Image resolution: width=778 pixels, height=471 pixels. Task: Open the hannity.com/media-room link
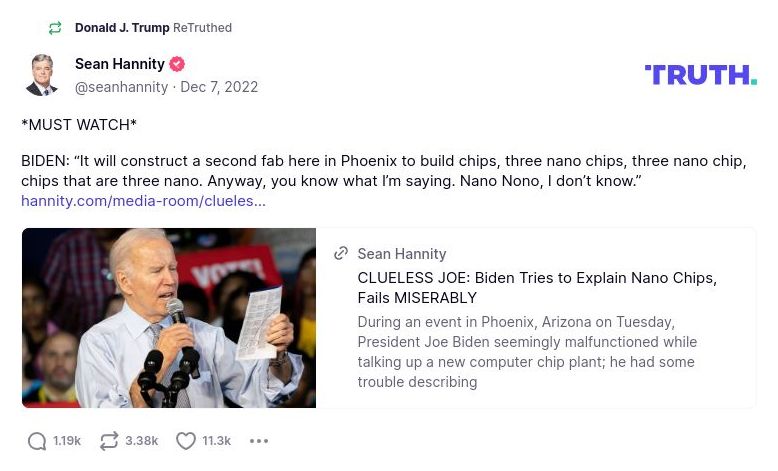click(x=143, y=201)
